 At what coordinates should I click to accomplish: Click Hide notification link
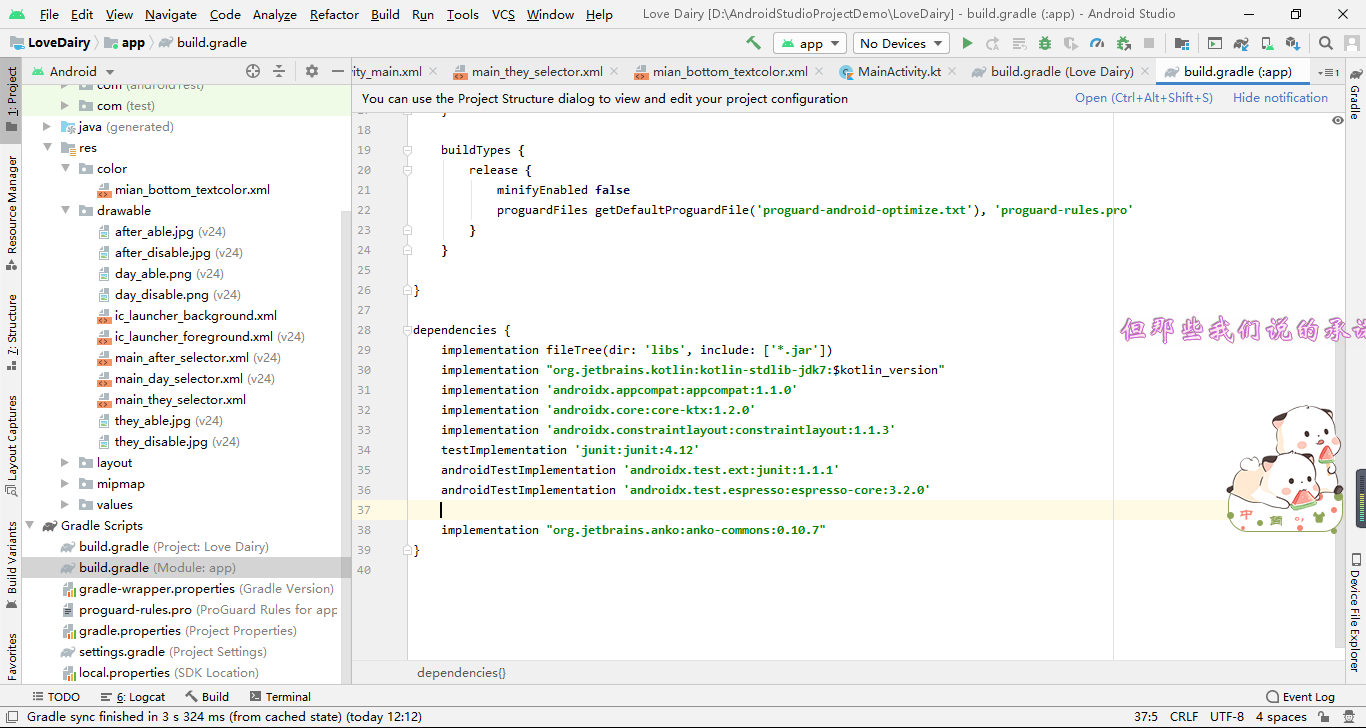(1280, 98)
